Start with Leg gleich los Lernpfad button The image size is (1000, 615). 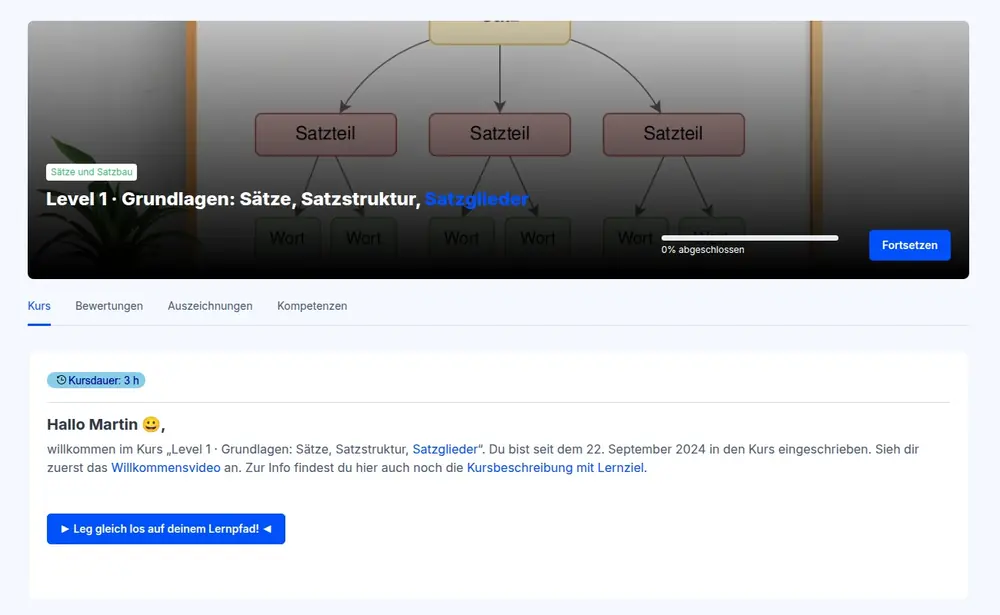point(166,529)
